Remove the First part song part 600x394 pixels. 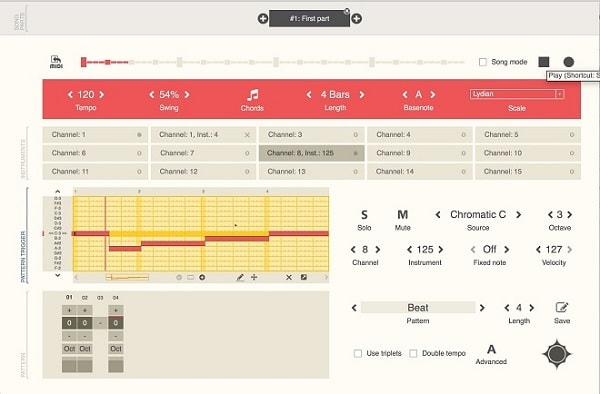(x=347, y=11)
